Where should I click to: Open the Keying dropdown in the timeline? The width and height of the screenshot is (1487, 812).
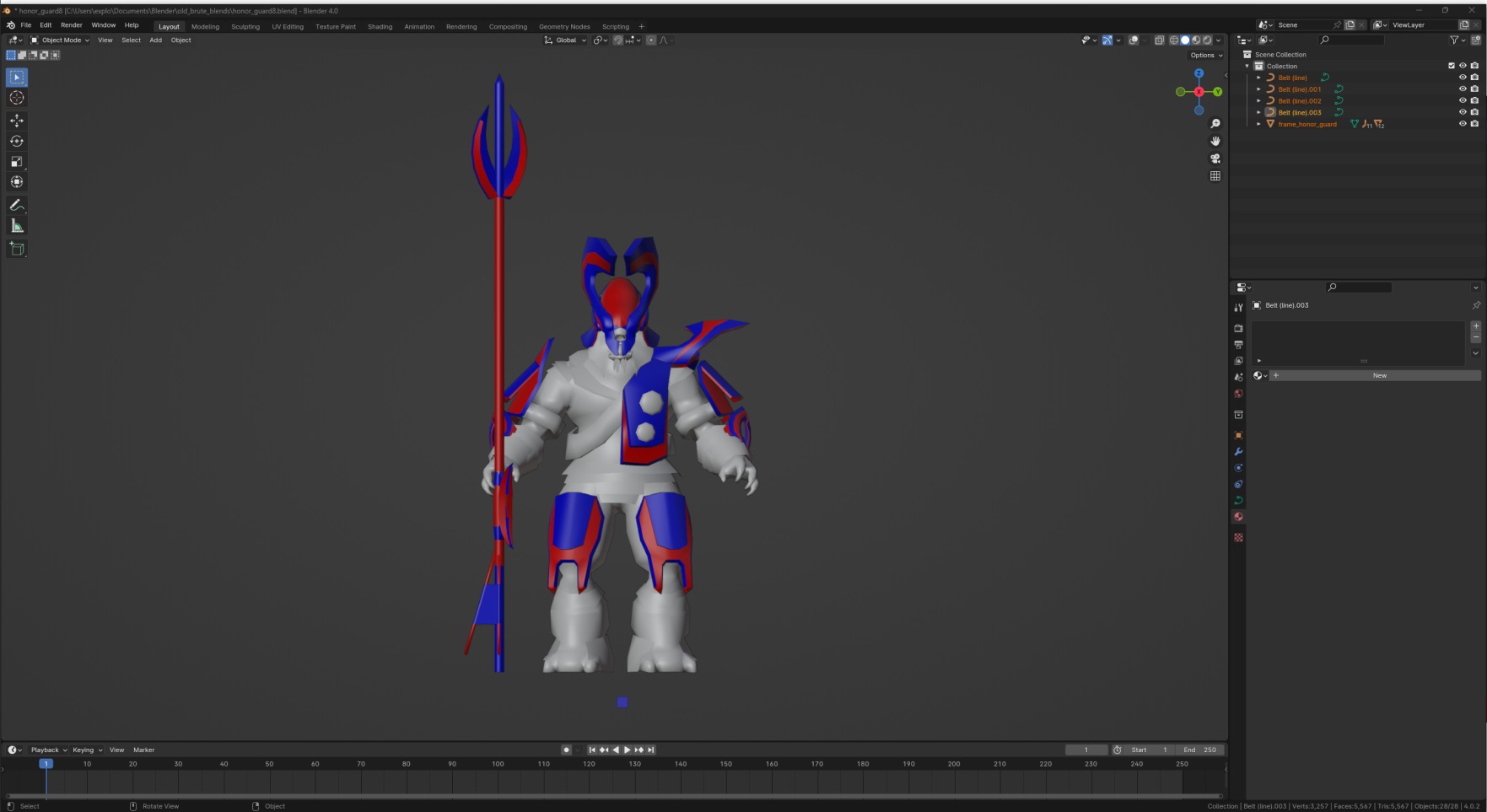(x=87, y=750)
